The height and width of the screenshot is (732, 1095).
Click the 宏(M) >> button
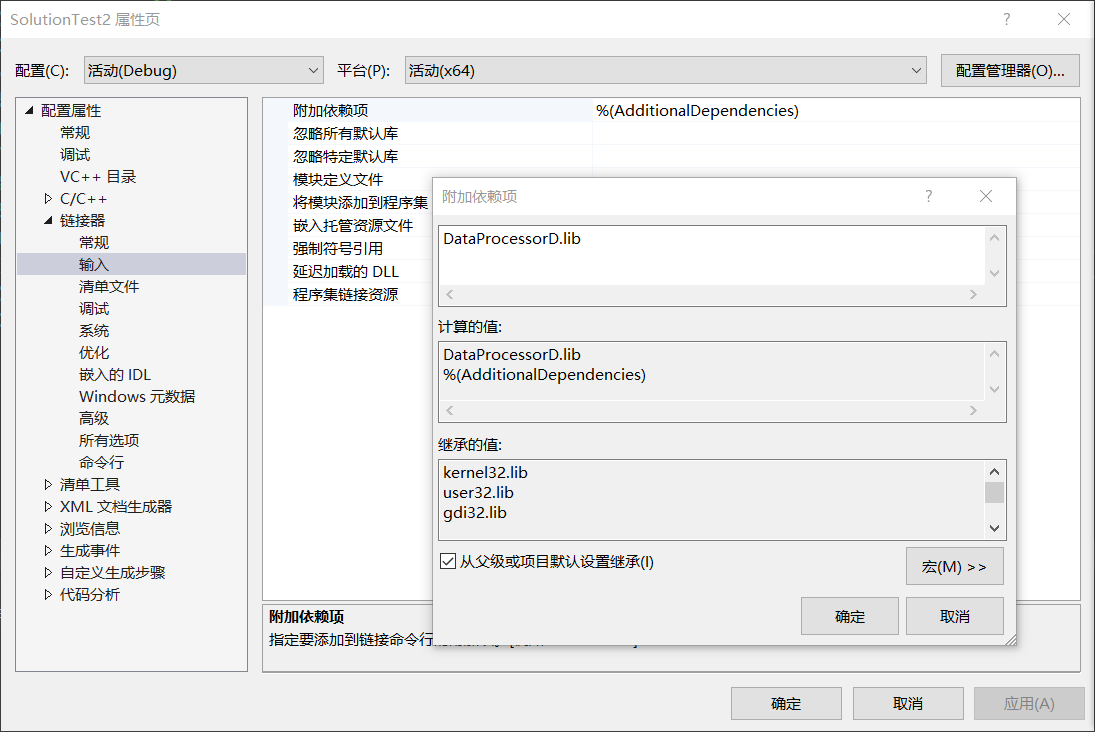[x=954, y=566]
